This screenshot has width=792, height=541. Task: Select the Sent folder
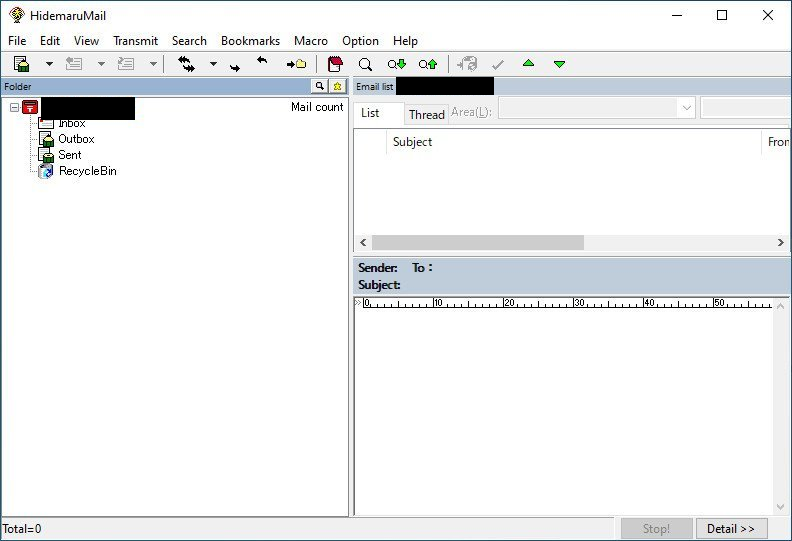point(70,155)
